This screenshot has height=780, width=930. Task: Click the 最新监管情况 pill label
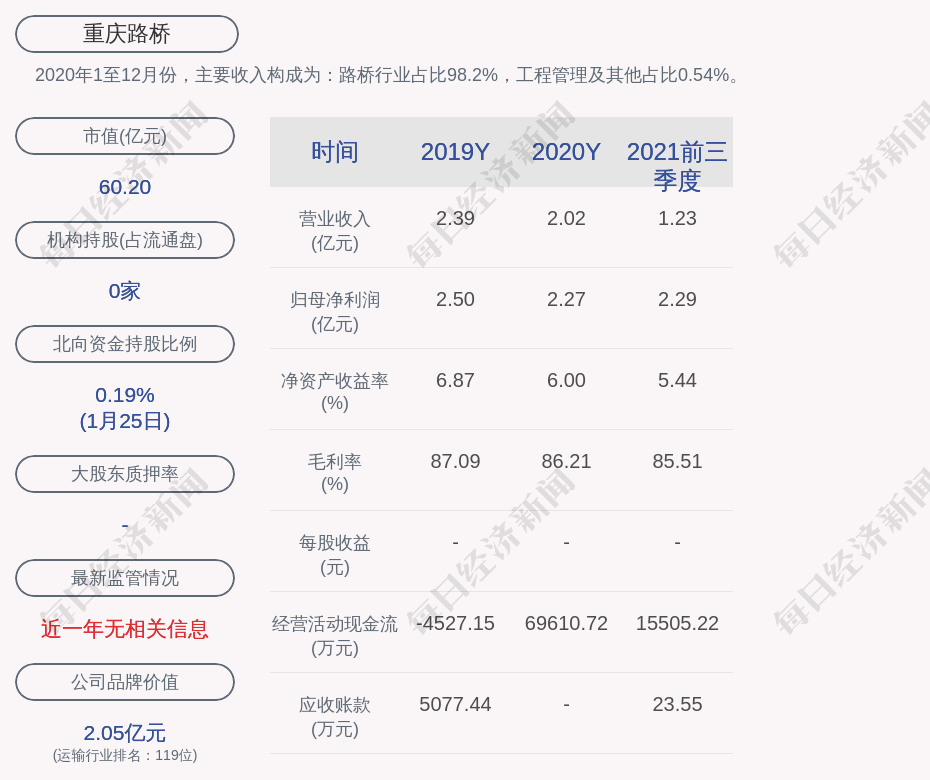[x=125, y=578]
